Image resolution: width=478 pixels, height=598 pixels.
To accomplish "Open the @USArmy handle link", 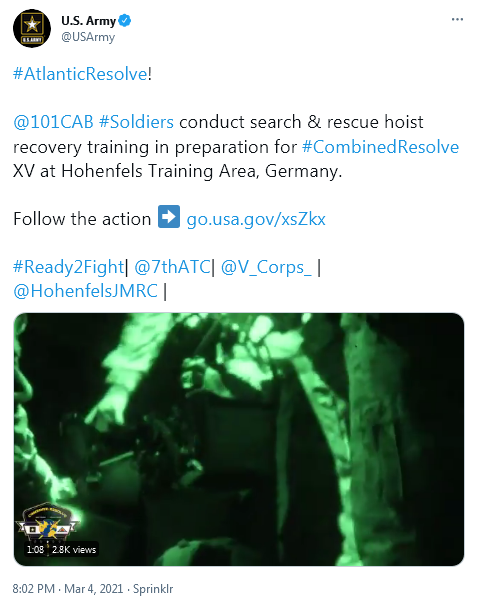I will [x=88, y=37].
